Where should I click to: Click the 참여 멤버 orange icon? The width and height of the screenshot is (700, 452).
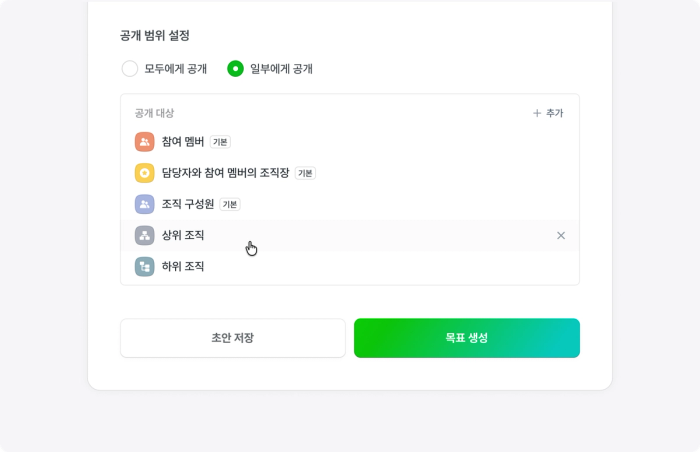(144, 142)
